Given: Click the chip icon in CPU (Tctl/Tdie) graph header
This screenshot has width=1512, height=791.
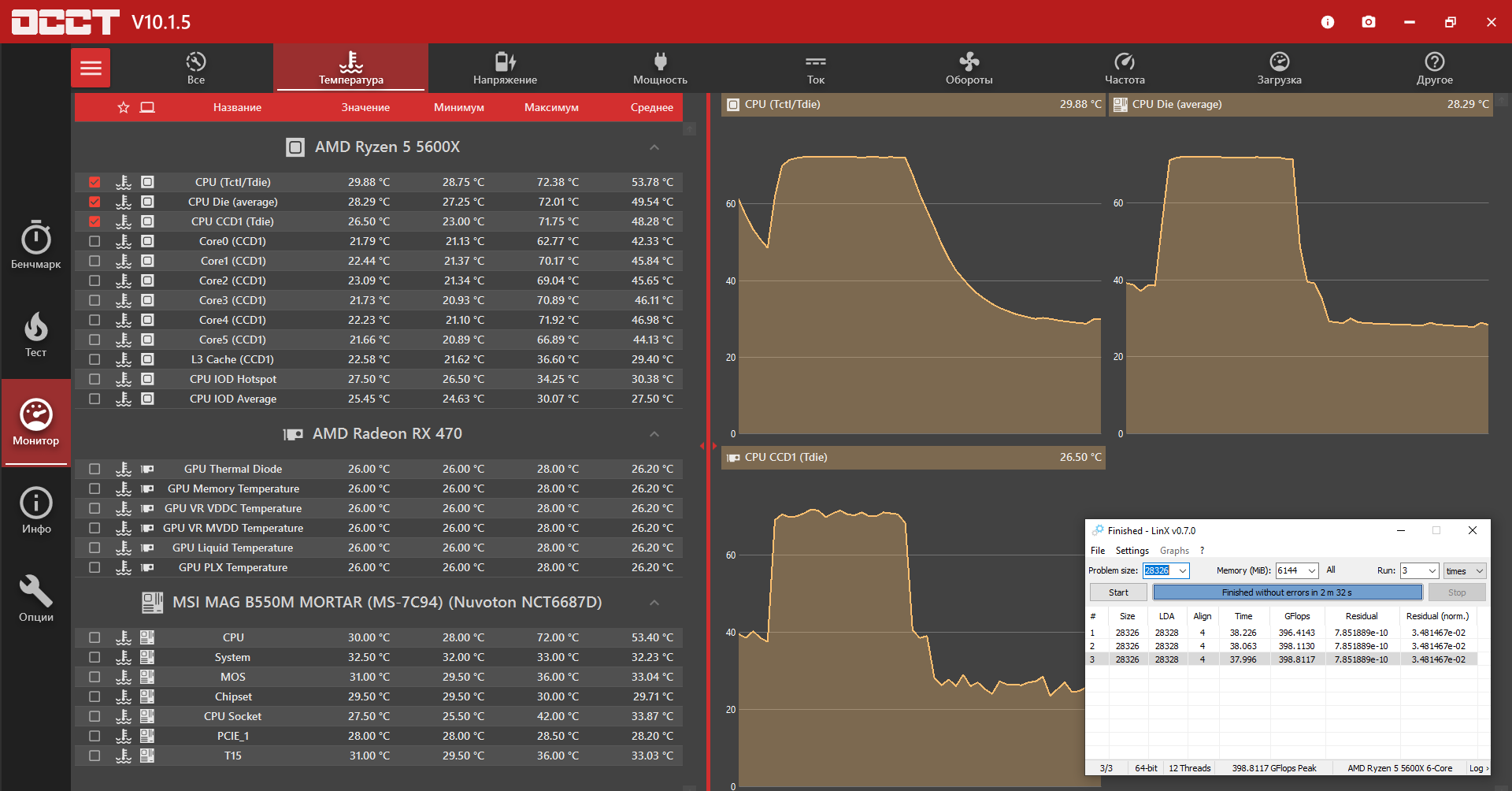Looking at the screenshot, I should point(733,105).
